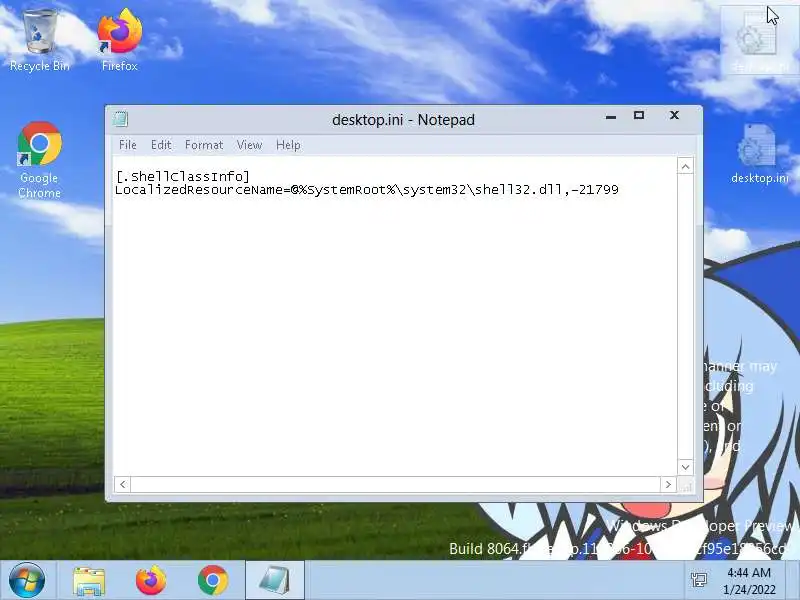The height and width of the screenshot is (600, 800).
Task: Select the Firefox desktop shortcut
Action: point(119,40)
